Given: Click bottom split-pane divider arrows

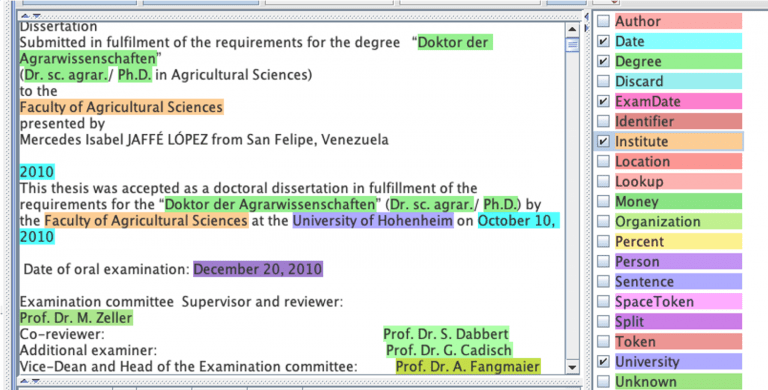Looking at the screenshot, I should 30,380.
